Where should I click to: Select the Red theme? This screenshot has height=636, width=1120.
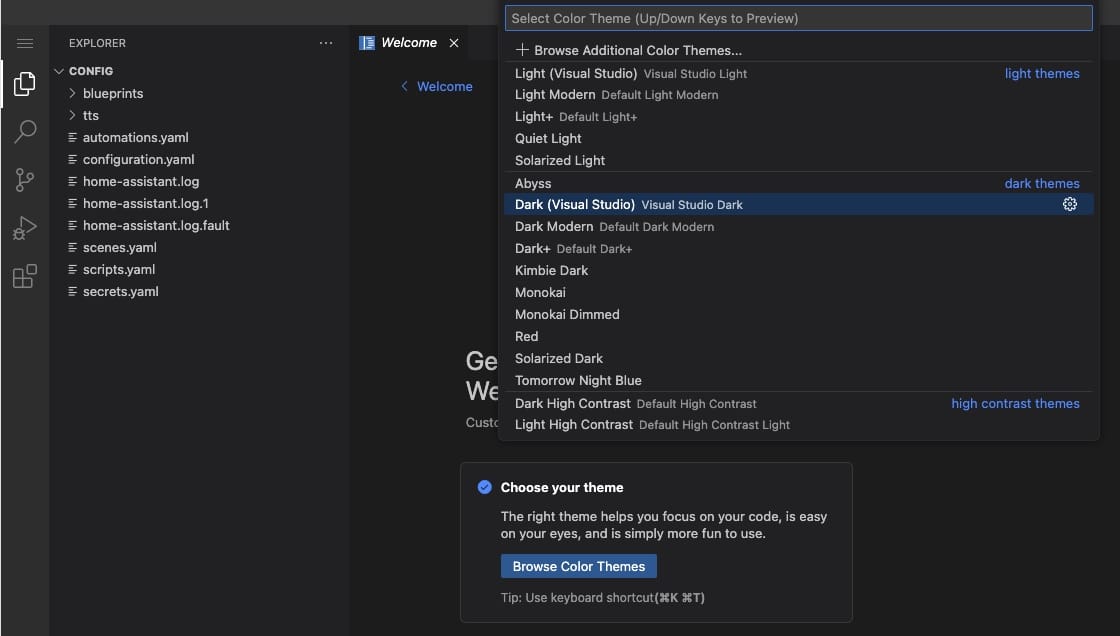799,337
